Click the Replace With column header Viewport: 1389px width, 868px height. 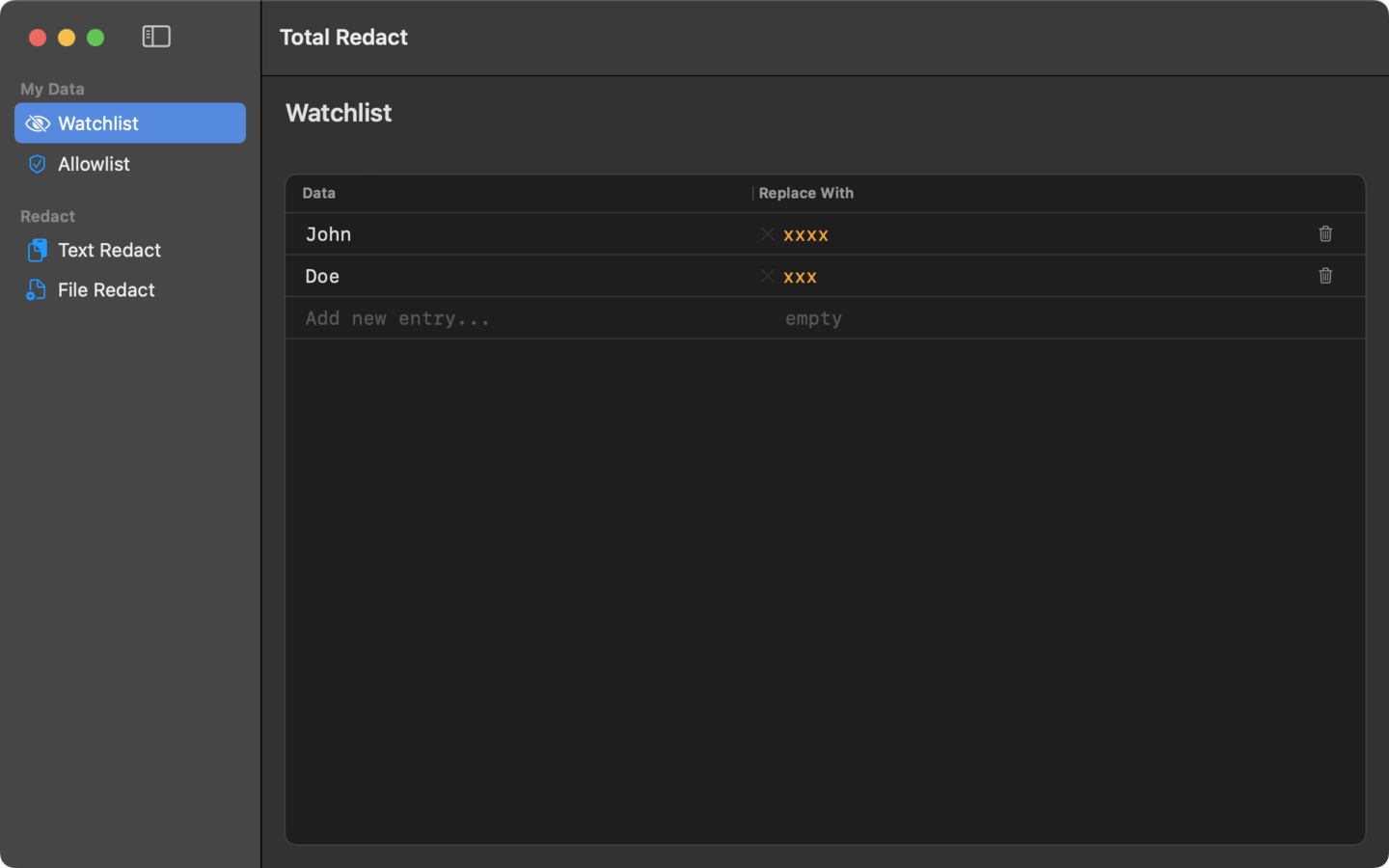tap(806, 193)
